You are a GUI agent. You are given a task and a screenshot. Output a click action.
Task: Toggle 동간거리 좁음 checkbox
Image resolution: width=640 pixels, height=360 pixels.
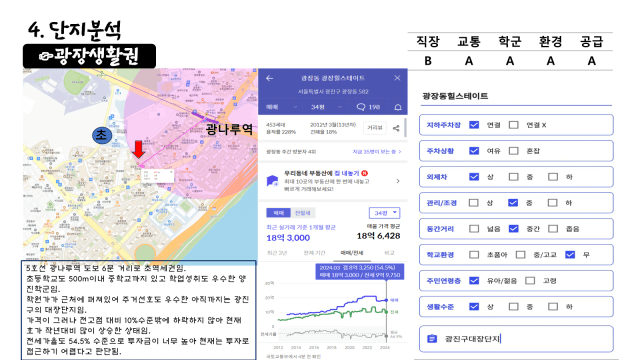point(553,229)
